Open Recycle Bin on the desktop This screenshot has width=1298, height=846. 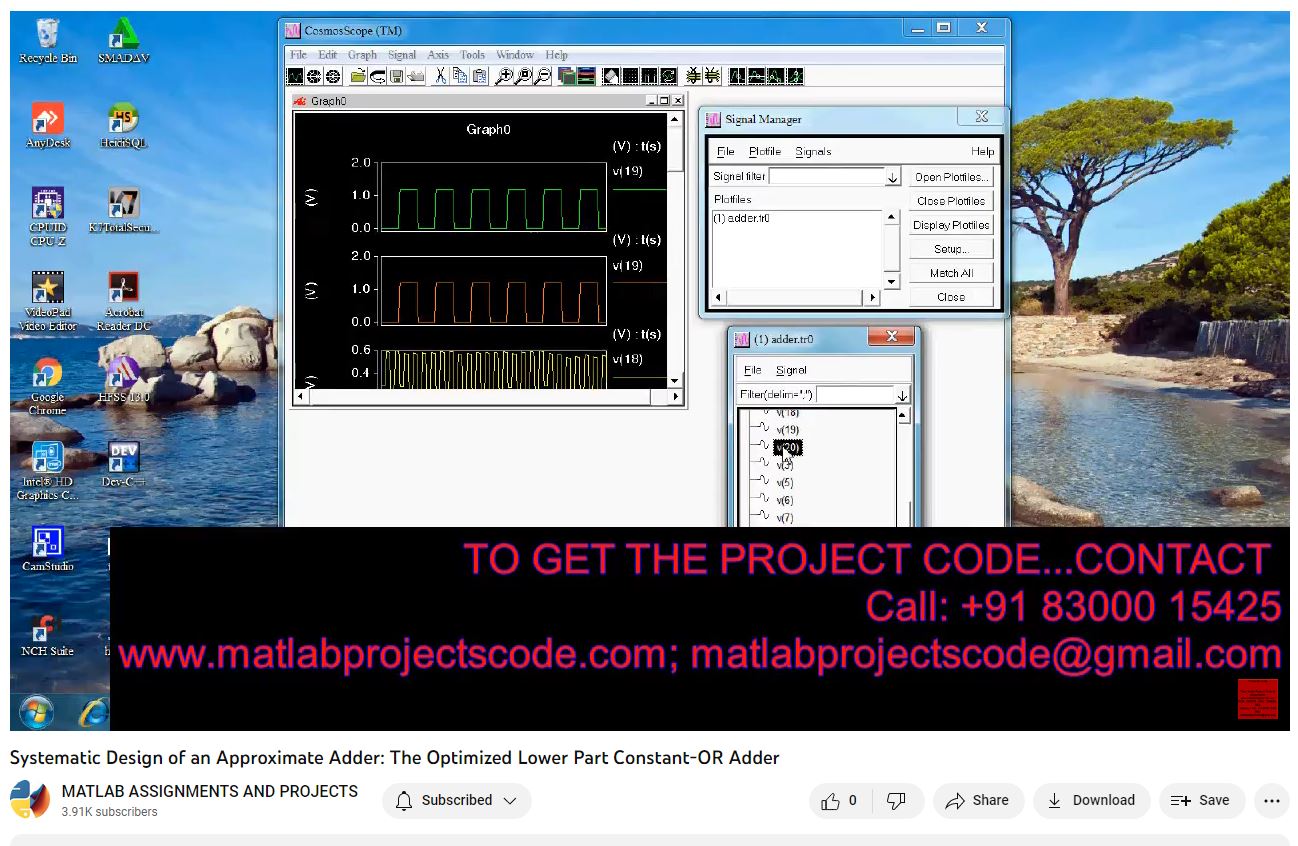tap(47, 41)
